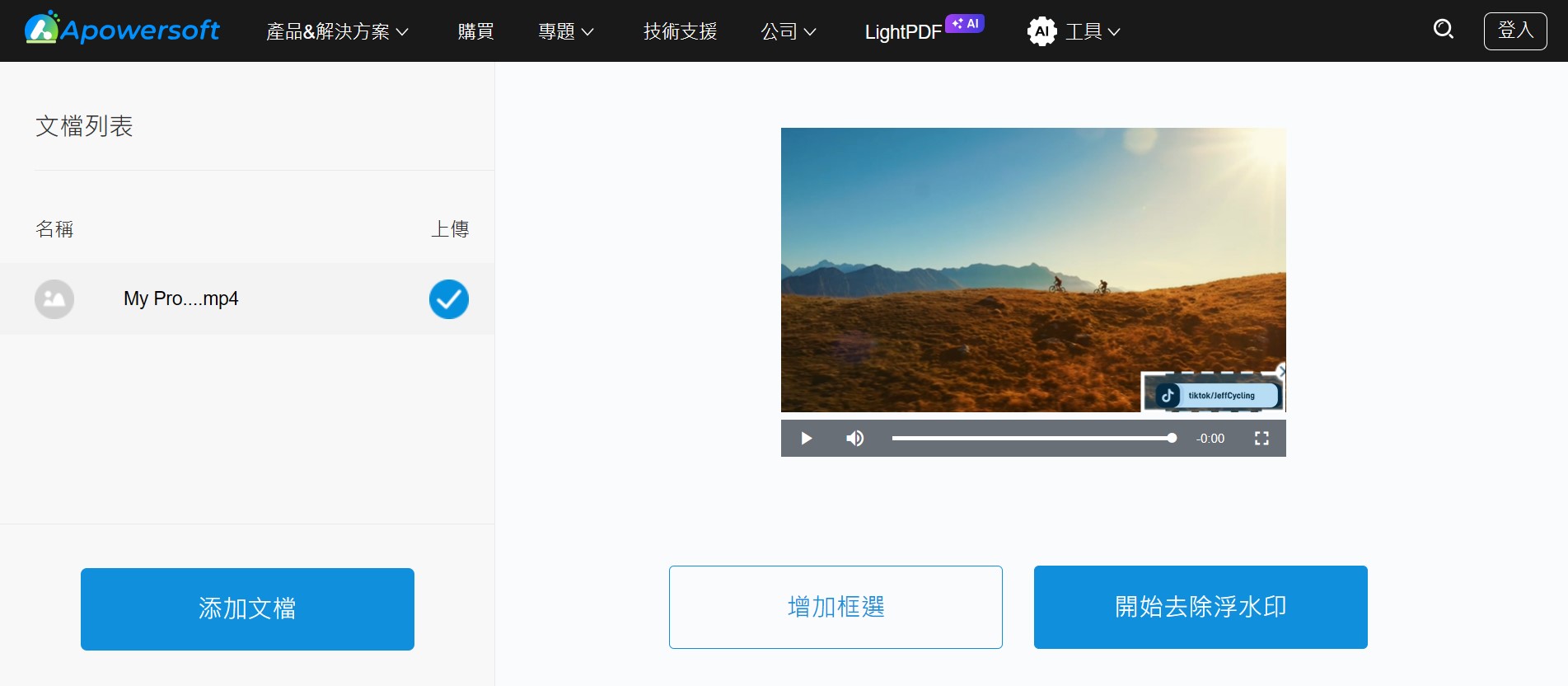Expand the 專題 dropdown
Viewport: 1568px width, 686px height.
tap(565, 31)
